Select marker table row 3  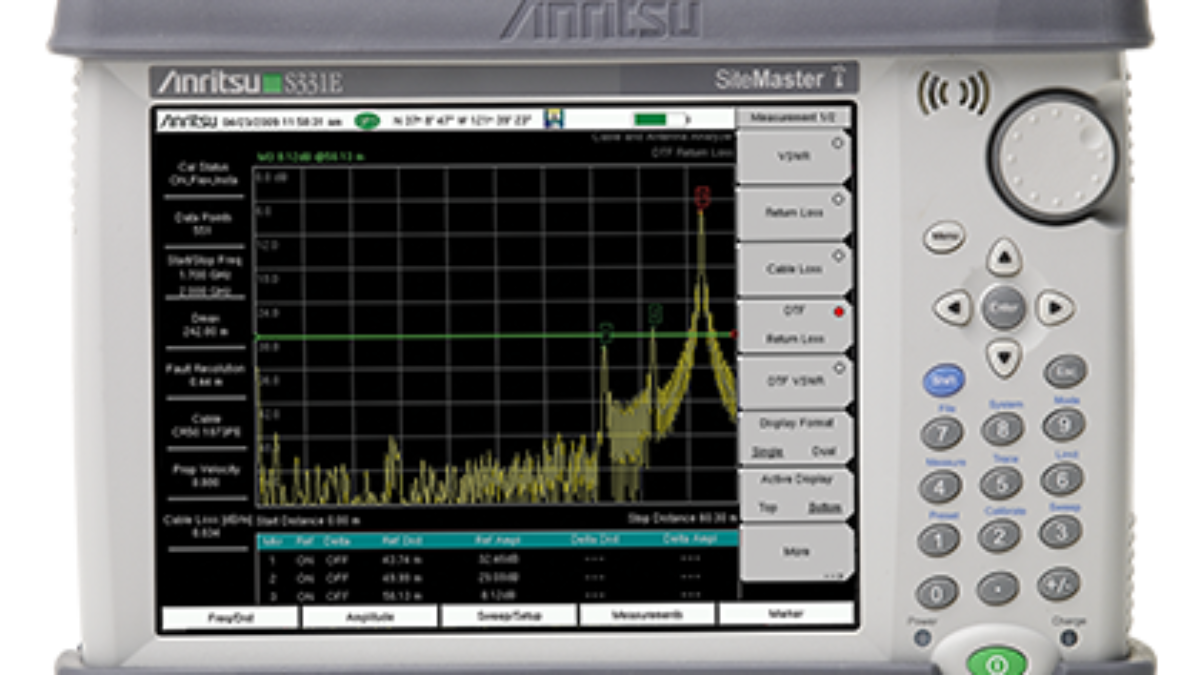tap(497, 596)
